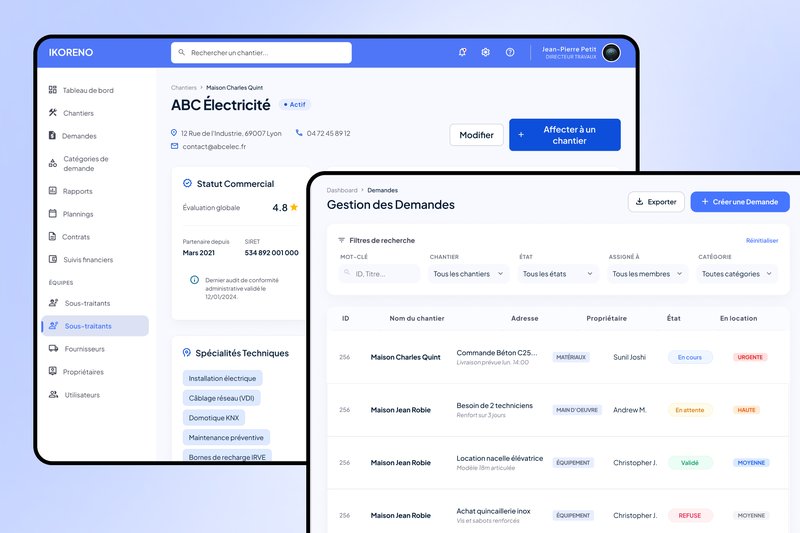Expand the Tous les membres dropdown
The image size is (800, 533).
pyautogui.click(x=647, y=274)
